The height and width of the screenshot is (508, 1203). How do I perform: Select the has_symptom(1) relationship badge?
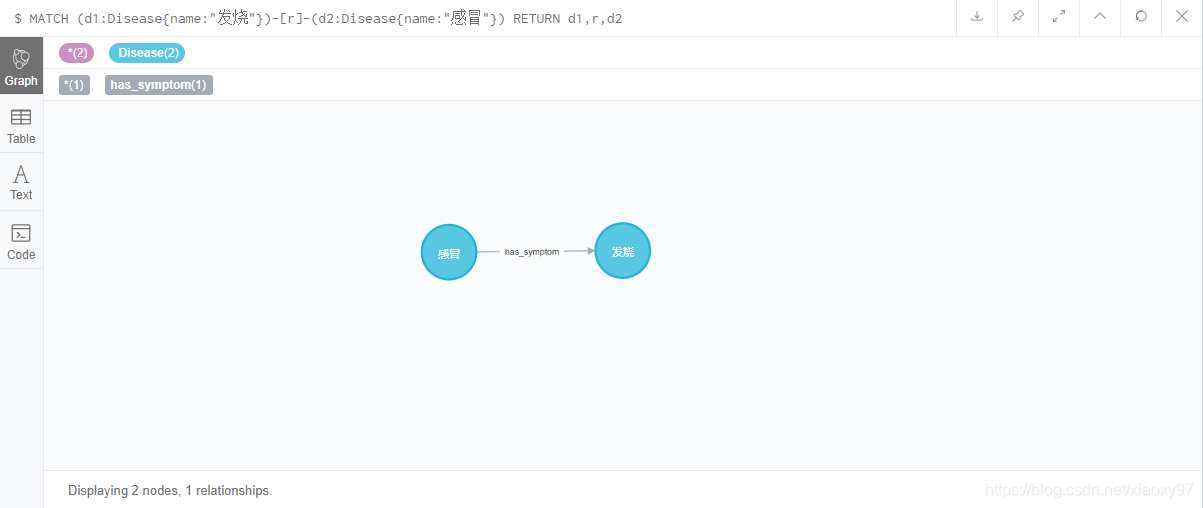pyautogui.click(x=159, y=85)
